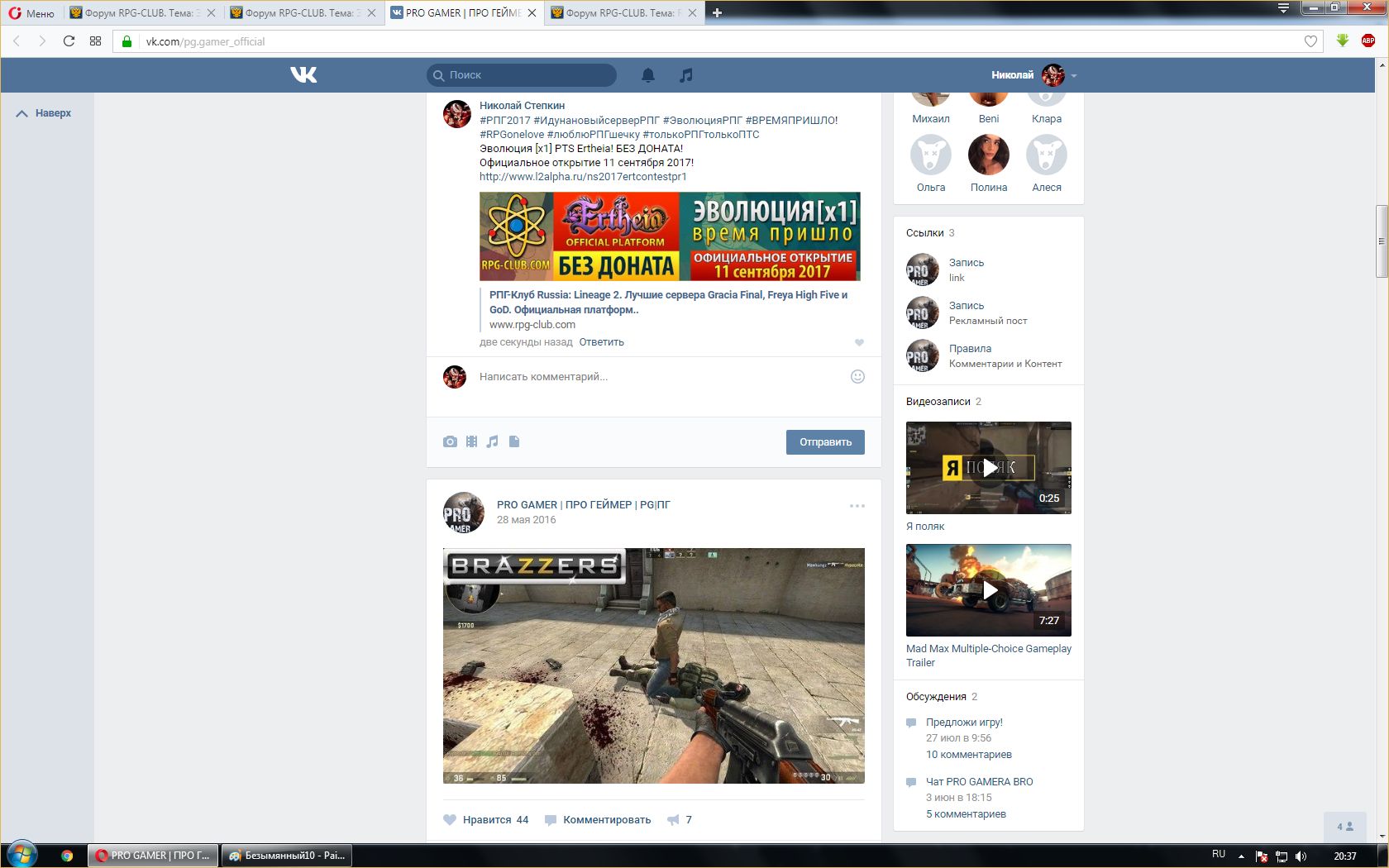Click the vk.com address bar
The image size is (1389, 868).
[x=719, y=41]
